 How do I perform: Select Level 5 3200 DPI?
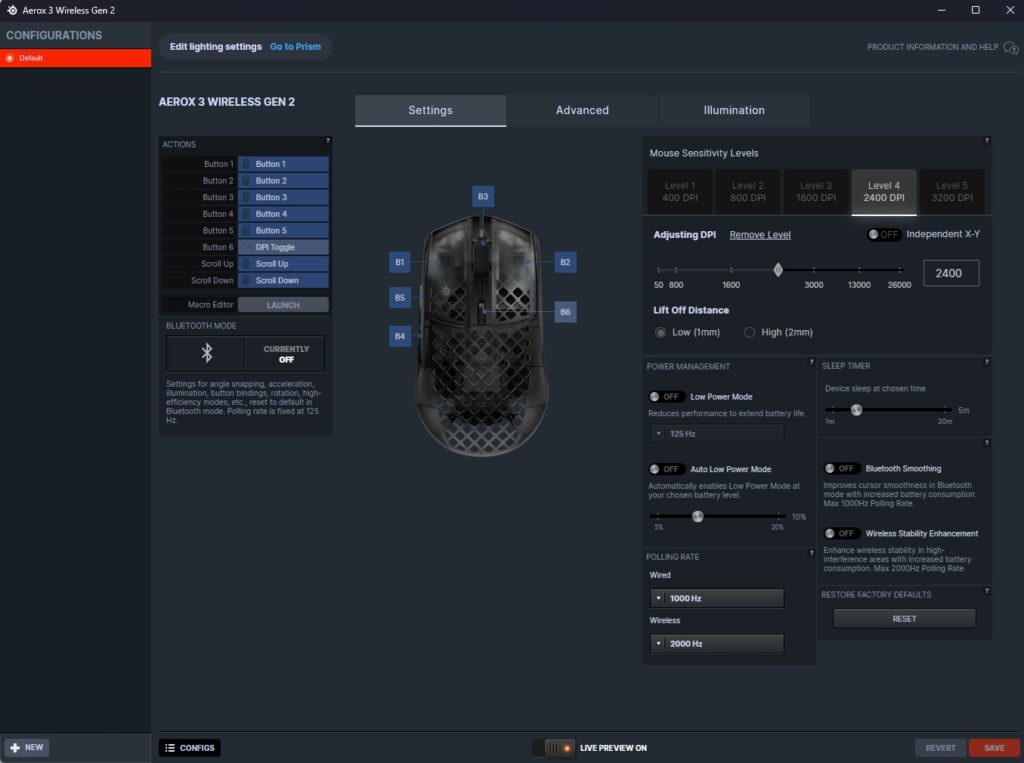[x=952, y=191]
